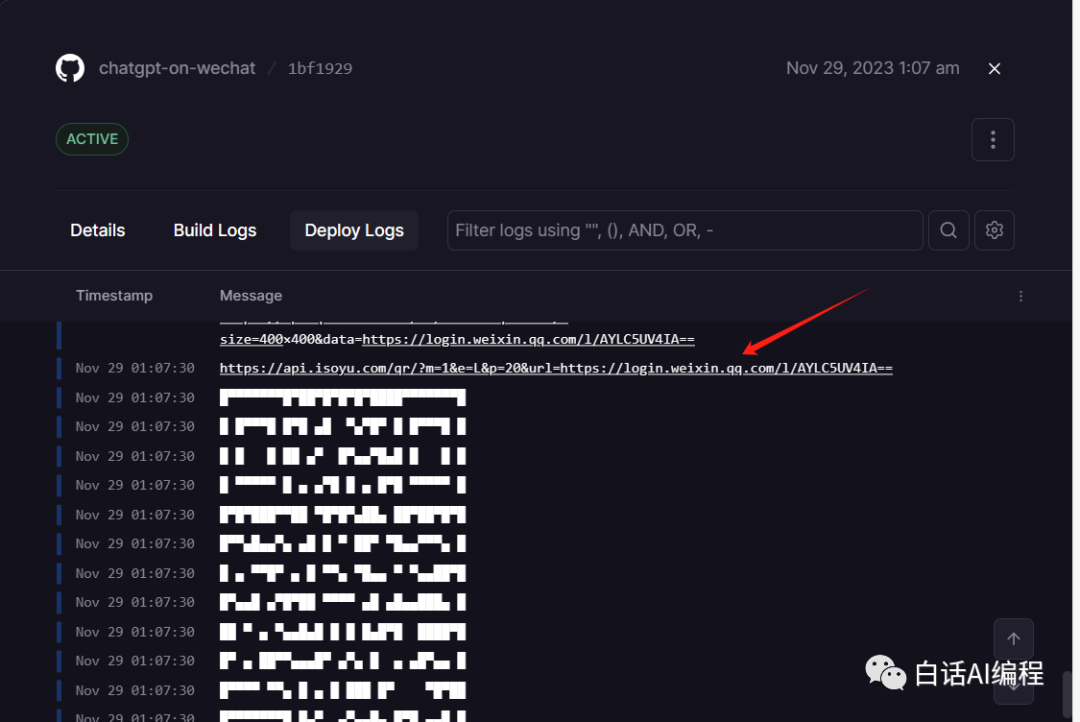Click the log search magnifier icon

tap(948, 230)
